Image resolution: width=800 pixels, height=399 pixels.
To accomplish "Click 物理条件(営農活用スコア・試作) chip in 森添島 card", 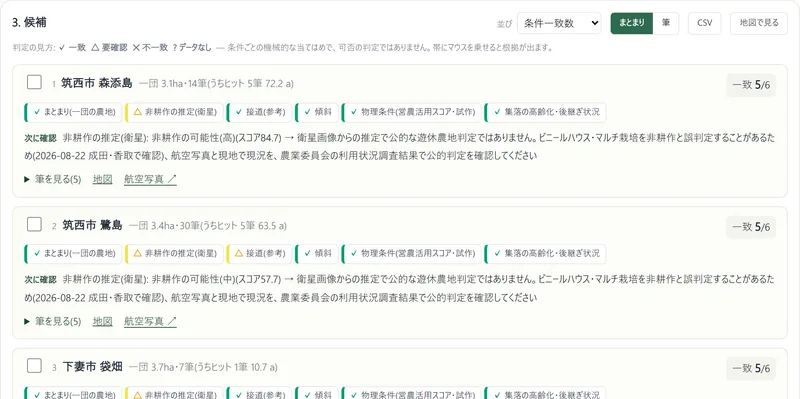I will [x=412, y=112].
